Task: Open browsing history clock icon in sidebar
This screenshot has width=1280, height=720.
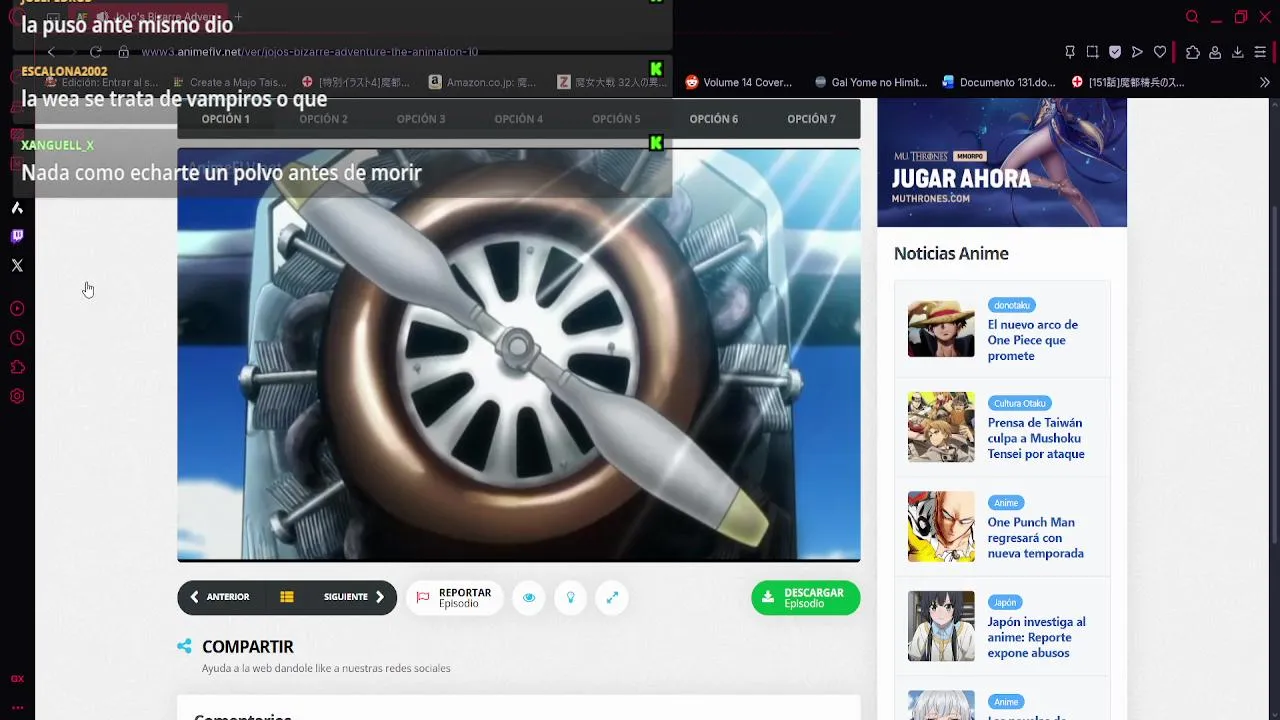Action: pyautogui.click(x=17, y=338)
